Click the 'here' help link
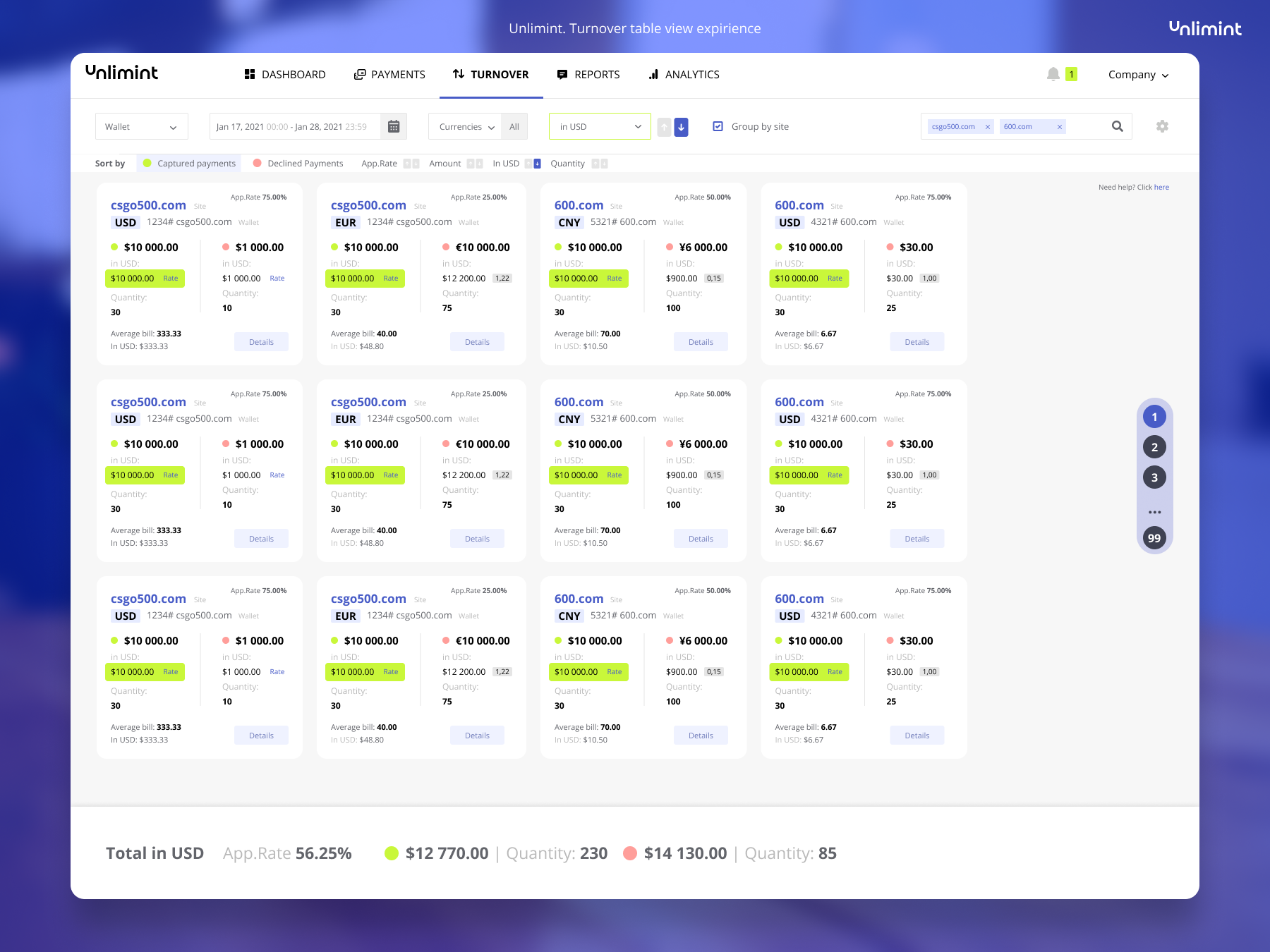Image resolution: width=1270 pixels, height=952 pixels. tap(1161, 188)
